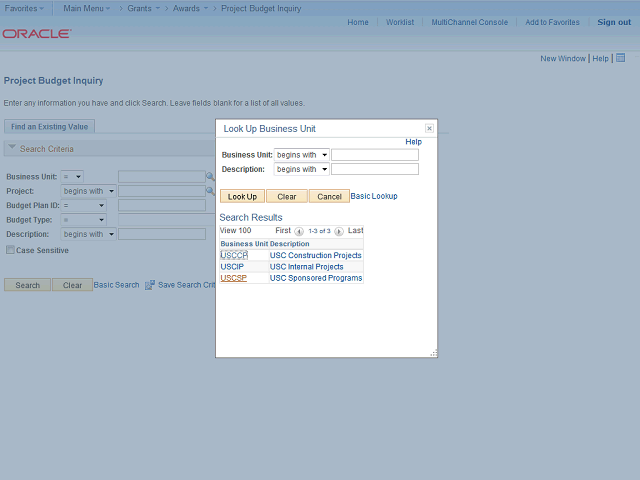Open the Main Menu dropdown
The image size is (640, 480).
pos(87,8)
